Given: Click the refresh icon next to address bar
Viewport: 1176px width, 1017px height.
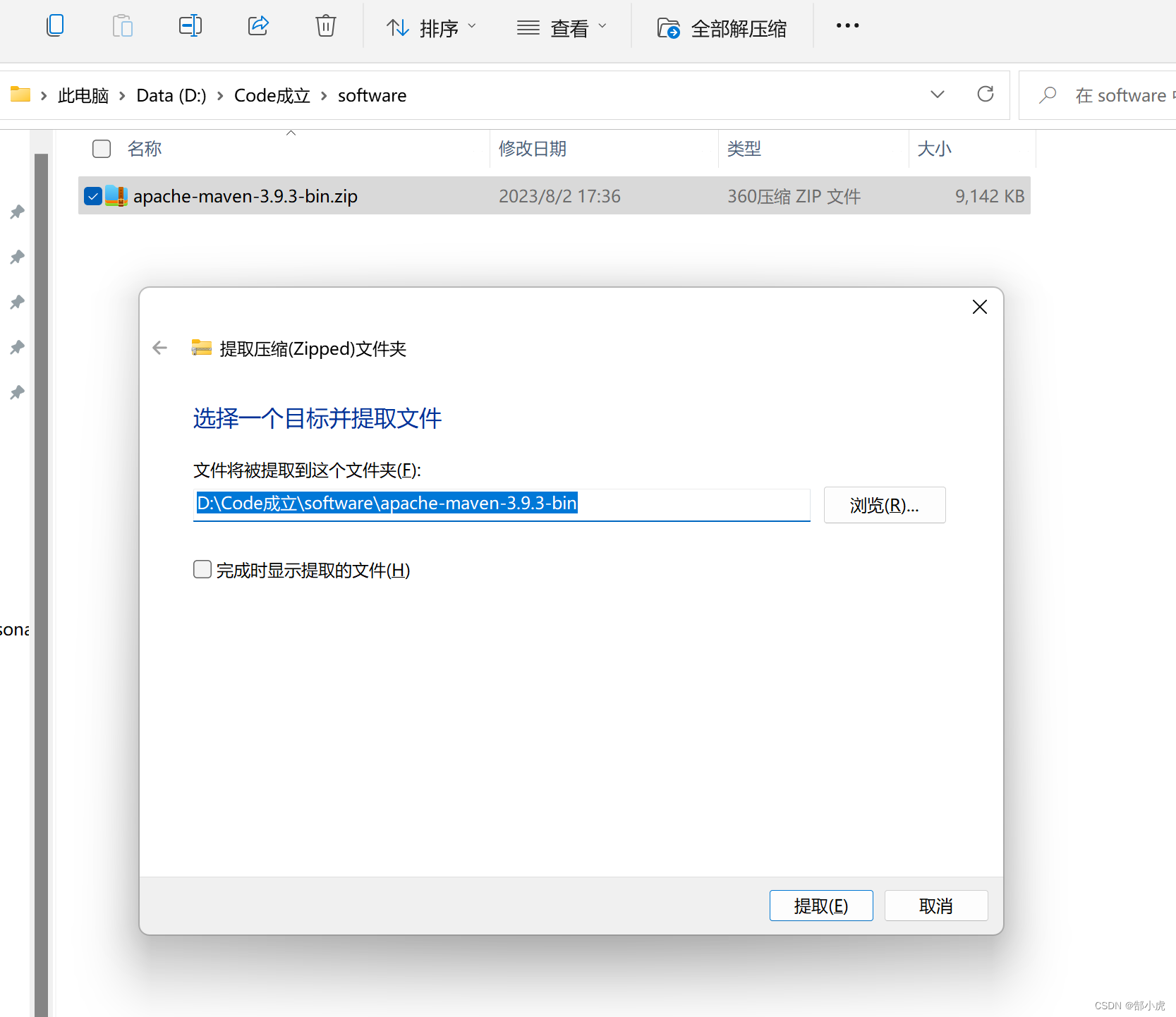Looking at the screenshot, I should coord(985,94).
